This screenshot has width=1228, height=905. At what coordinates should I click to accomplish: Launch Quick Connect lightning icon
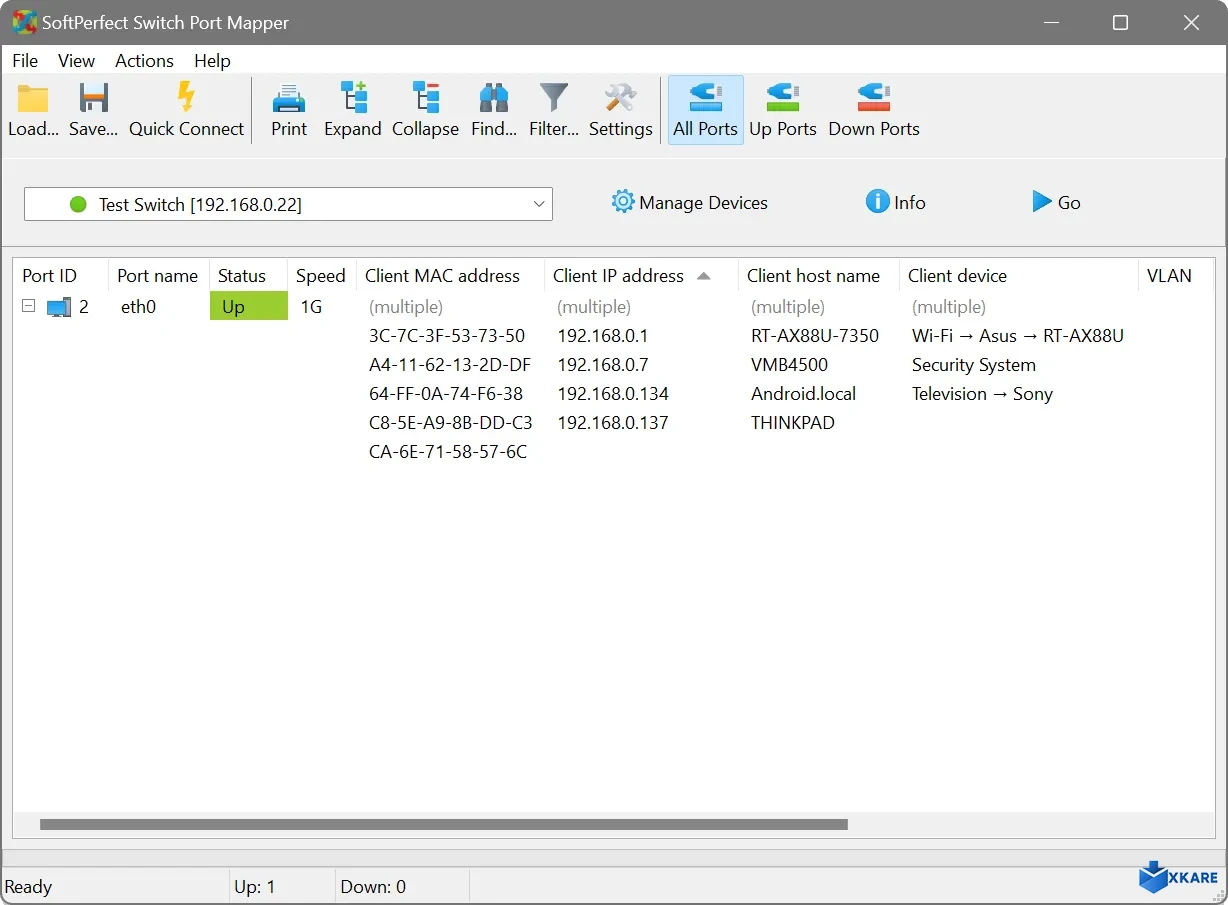(186, 97)
